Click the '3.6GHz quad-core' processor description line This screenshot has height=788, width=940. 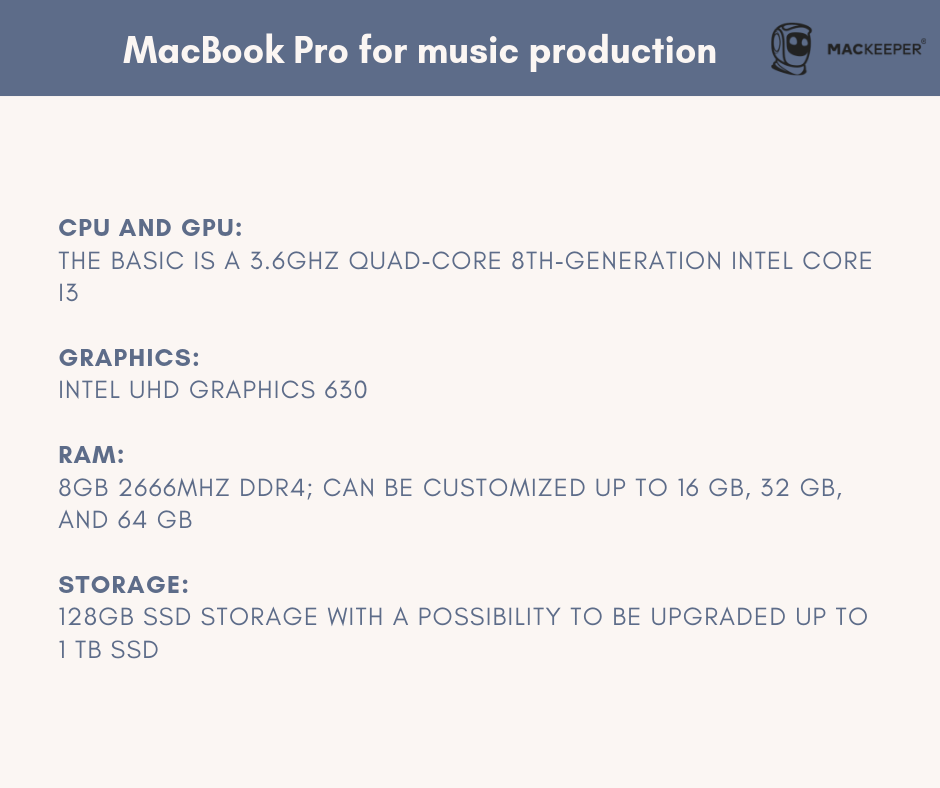pyautogui.click(x=465, y=261)
